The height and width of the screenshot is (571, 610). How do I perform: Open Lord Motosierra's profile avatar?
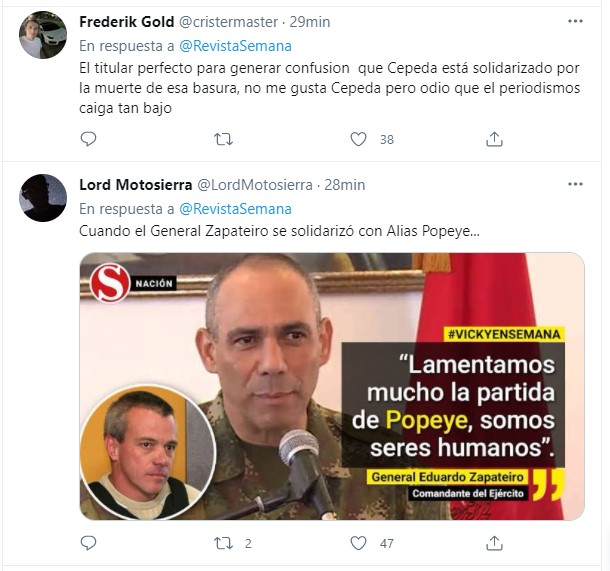pos(43,198)
